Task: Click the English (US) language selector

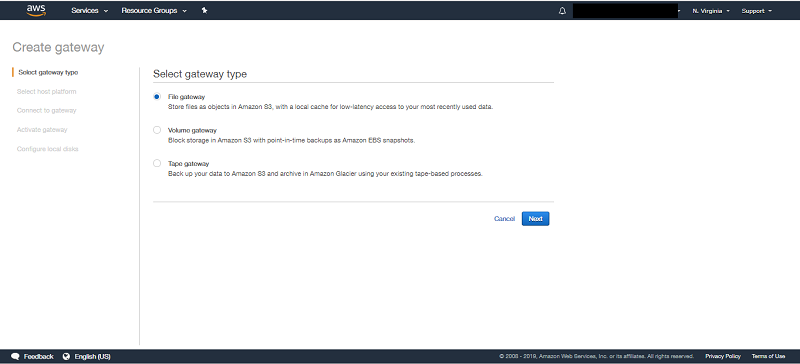Action: coord(92,356)
